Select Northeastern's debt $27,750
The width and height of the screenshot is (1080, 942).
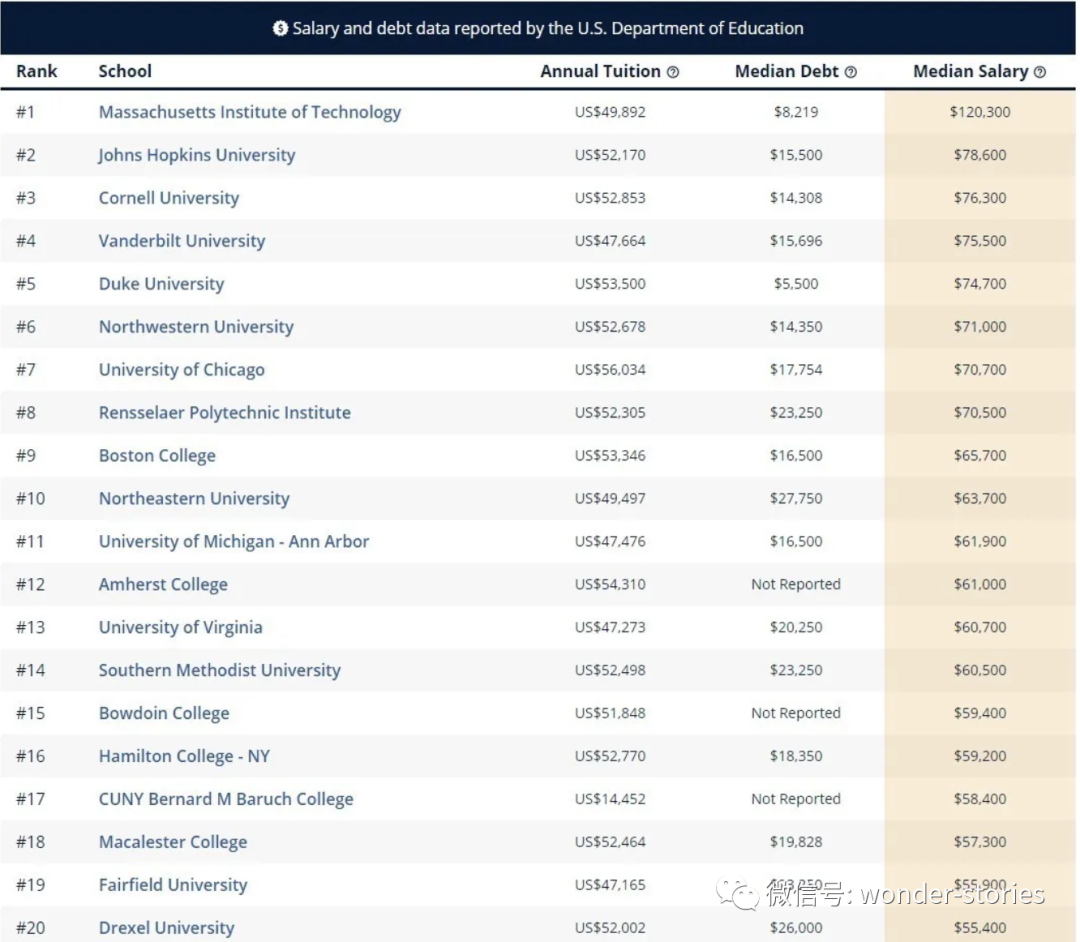click(x=796, y=498)
